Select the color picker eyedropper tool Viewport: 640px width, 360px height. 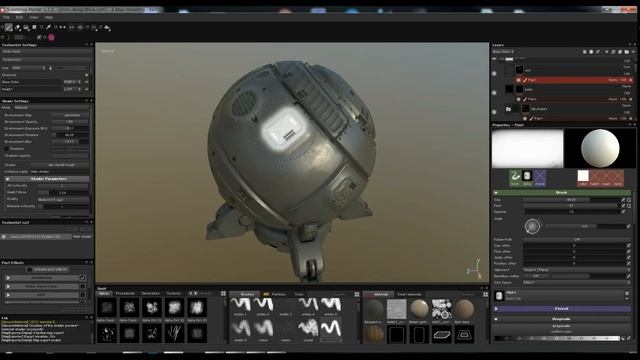(48, 27)
